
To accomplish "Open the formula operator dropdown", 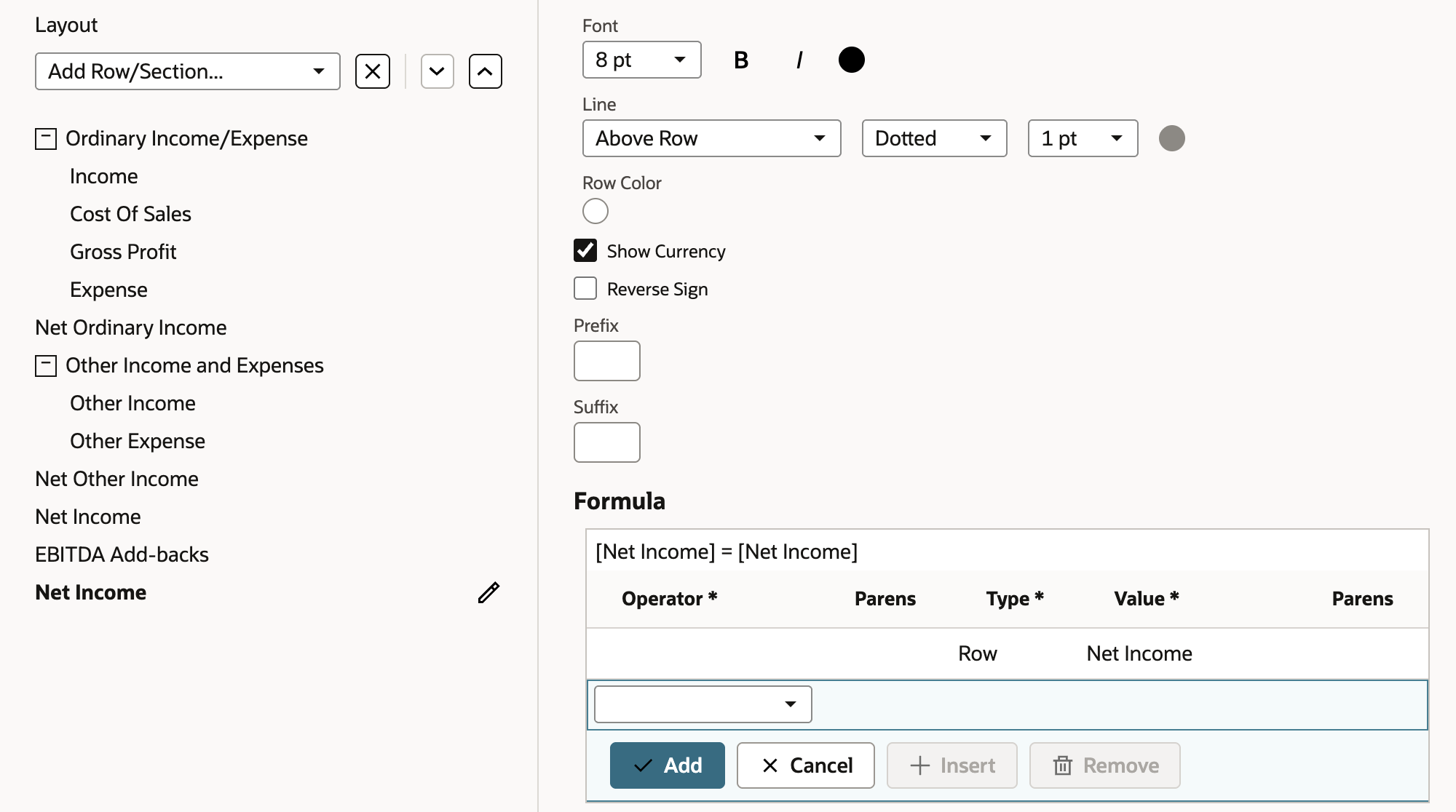I will pos(703,704).
